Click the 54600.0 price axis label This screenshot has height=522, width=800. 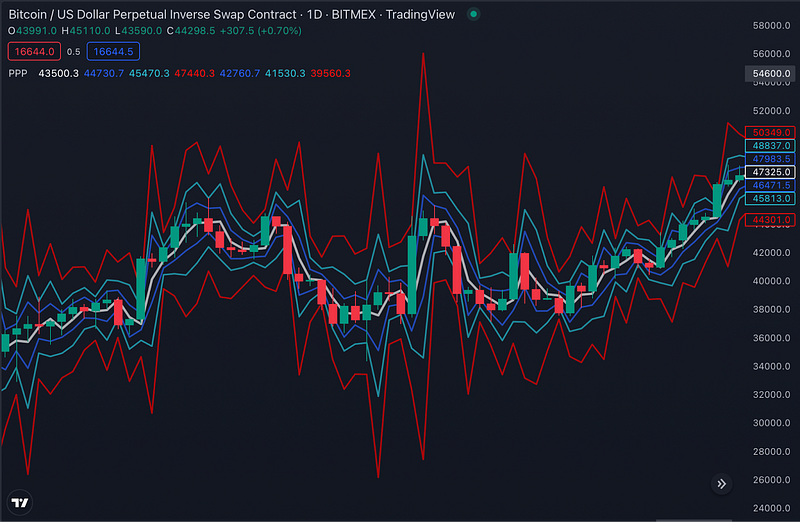(771, 73)
